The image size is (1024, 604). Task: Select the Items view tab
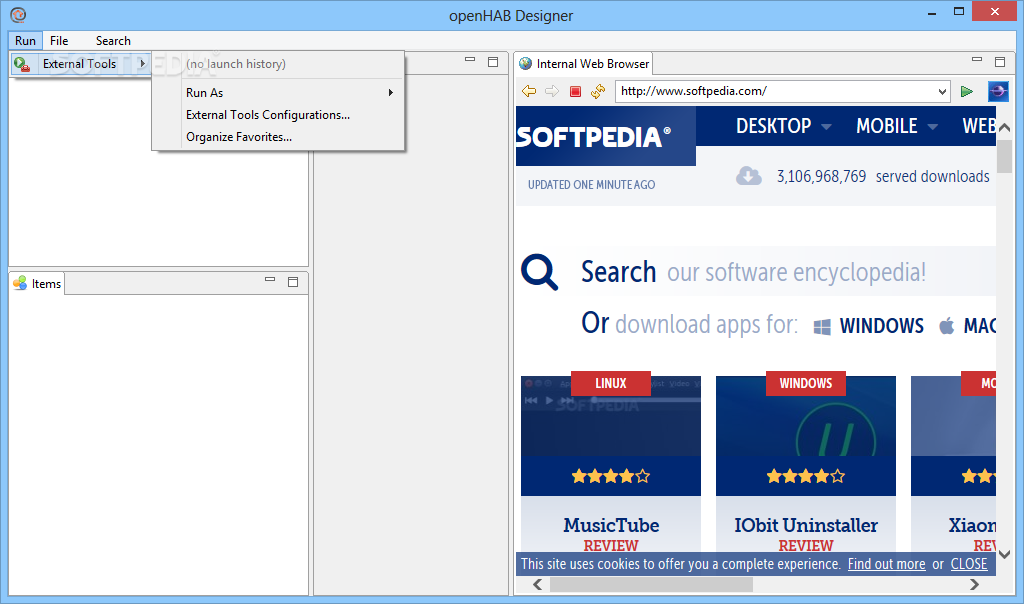[37, 284]
